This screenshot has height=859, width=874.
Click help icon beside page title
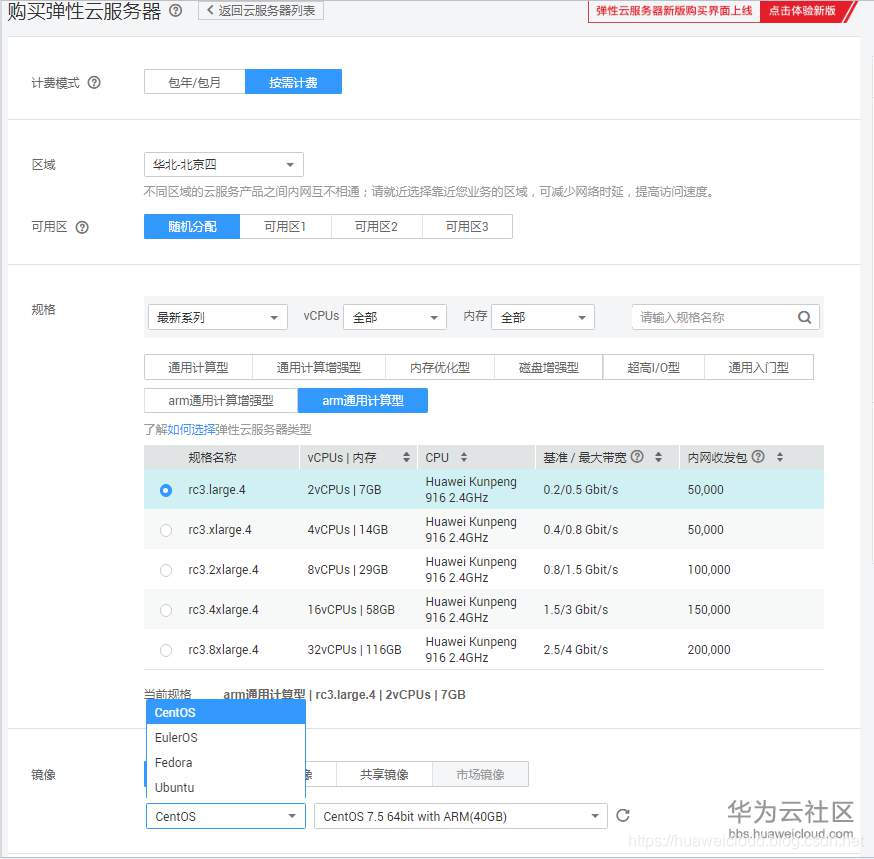[176, 11]
